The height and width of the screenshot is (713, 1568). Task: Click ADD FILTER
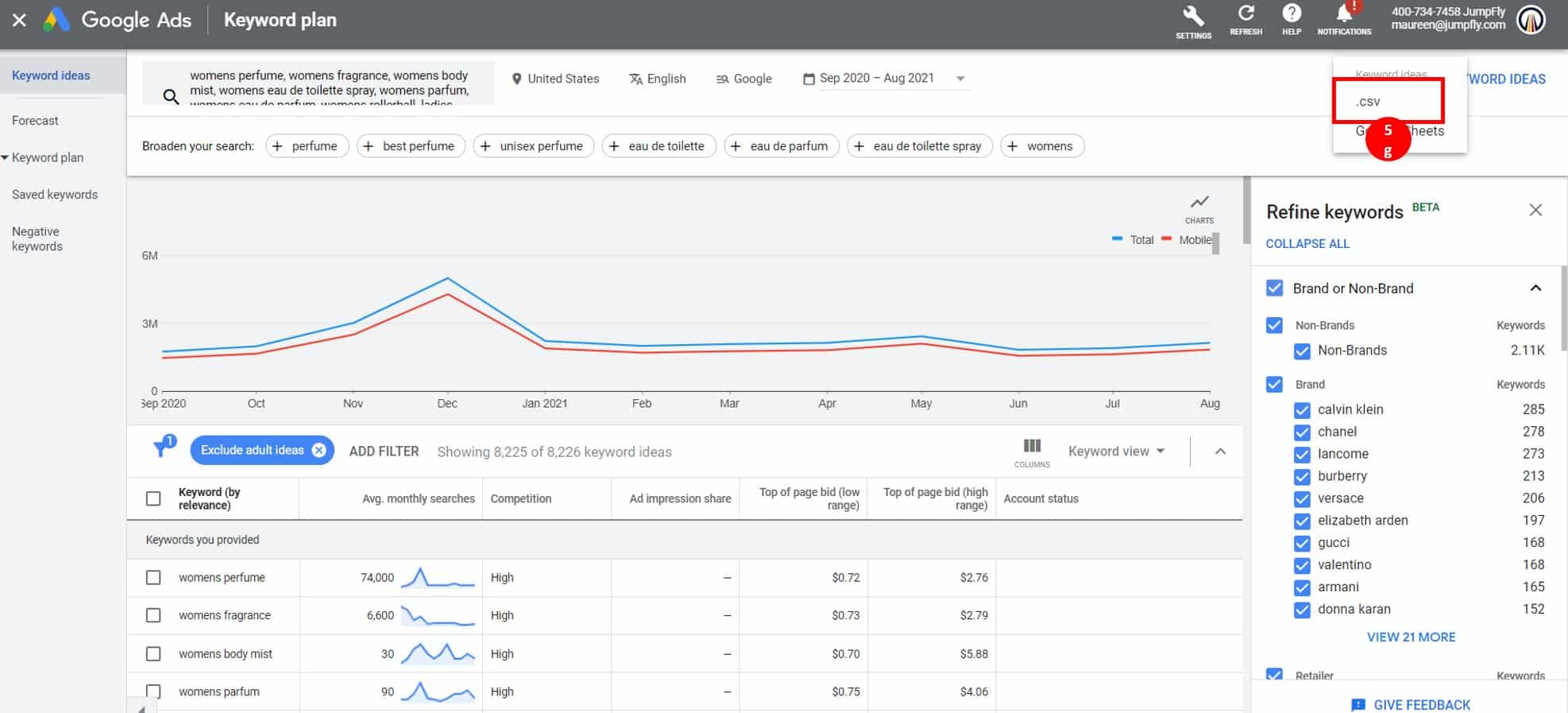click(384, 451)
